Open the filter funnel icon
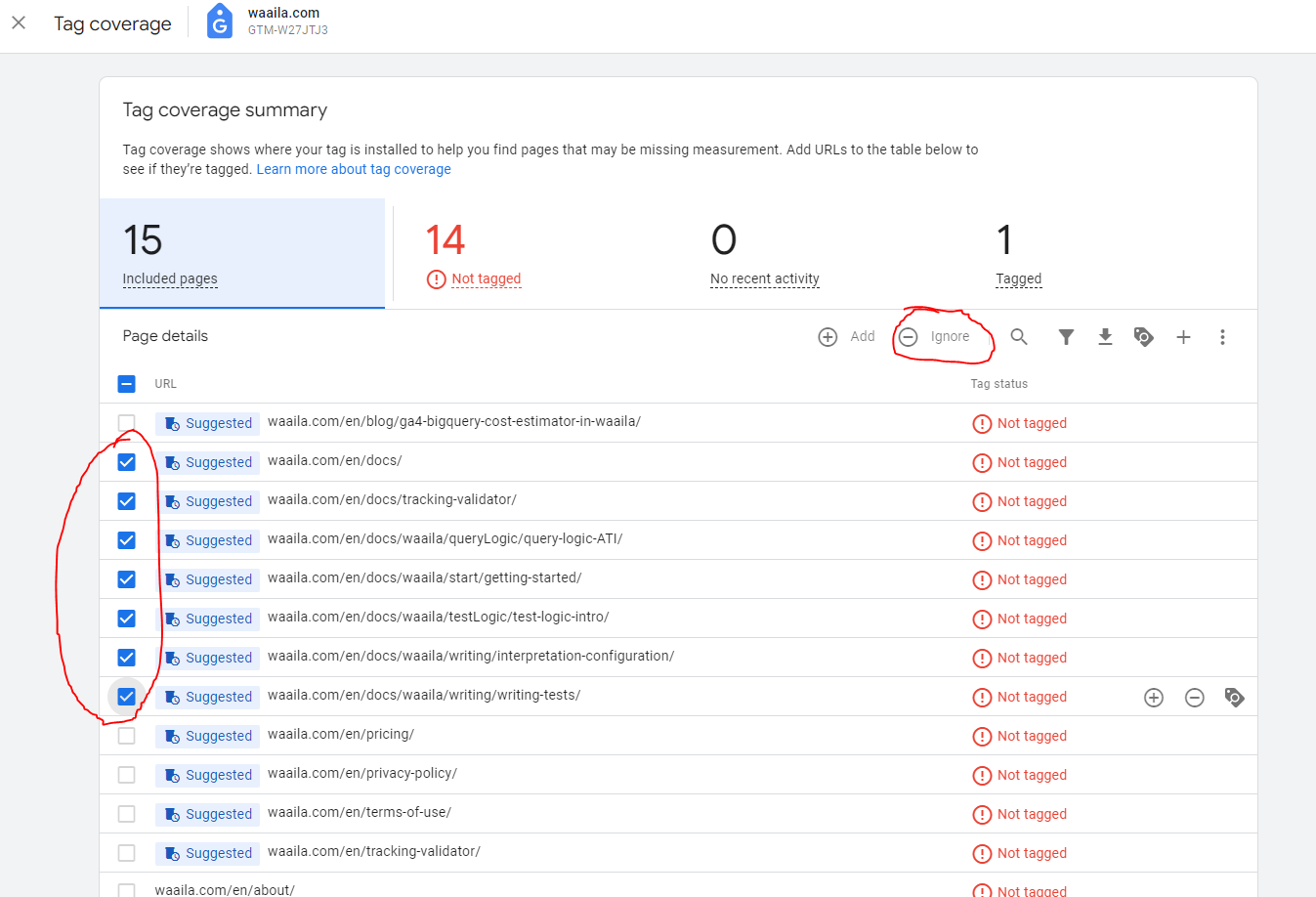Screen dimensions: 1316x897 point(1066,337)
